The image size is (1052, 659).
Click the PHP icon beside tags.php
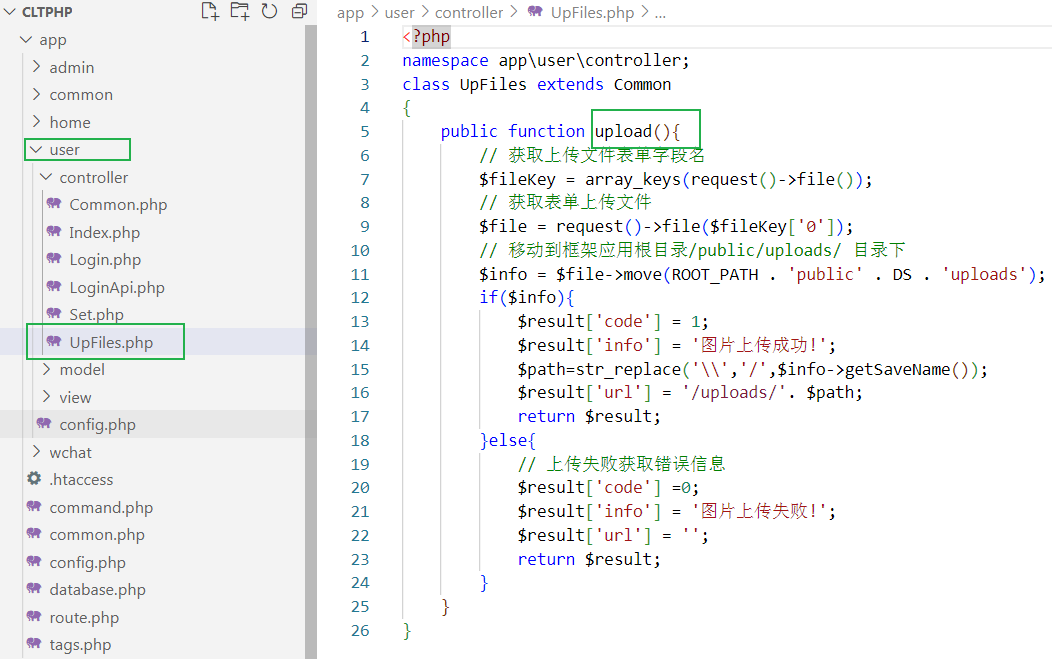pyautogui.click(x=33, y=644)
